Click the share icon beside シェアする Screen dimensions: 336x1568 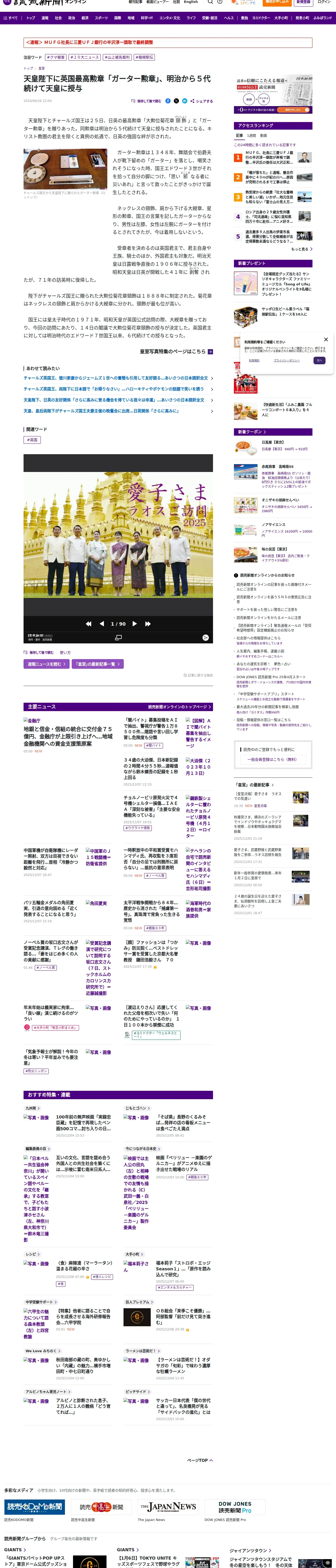click(193, 101)
